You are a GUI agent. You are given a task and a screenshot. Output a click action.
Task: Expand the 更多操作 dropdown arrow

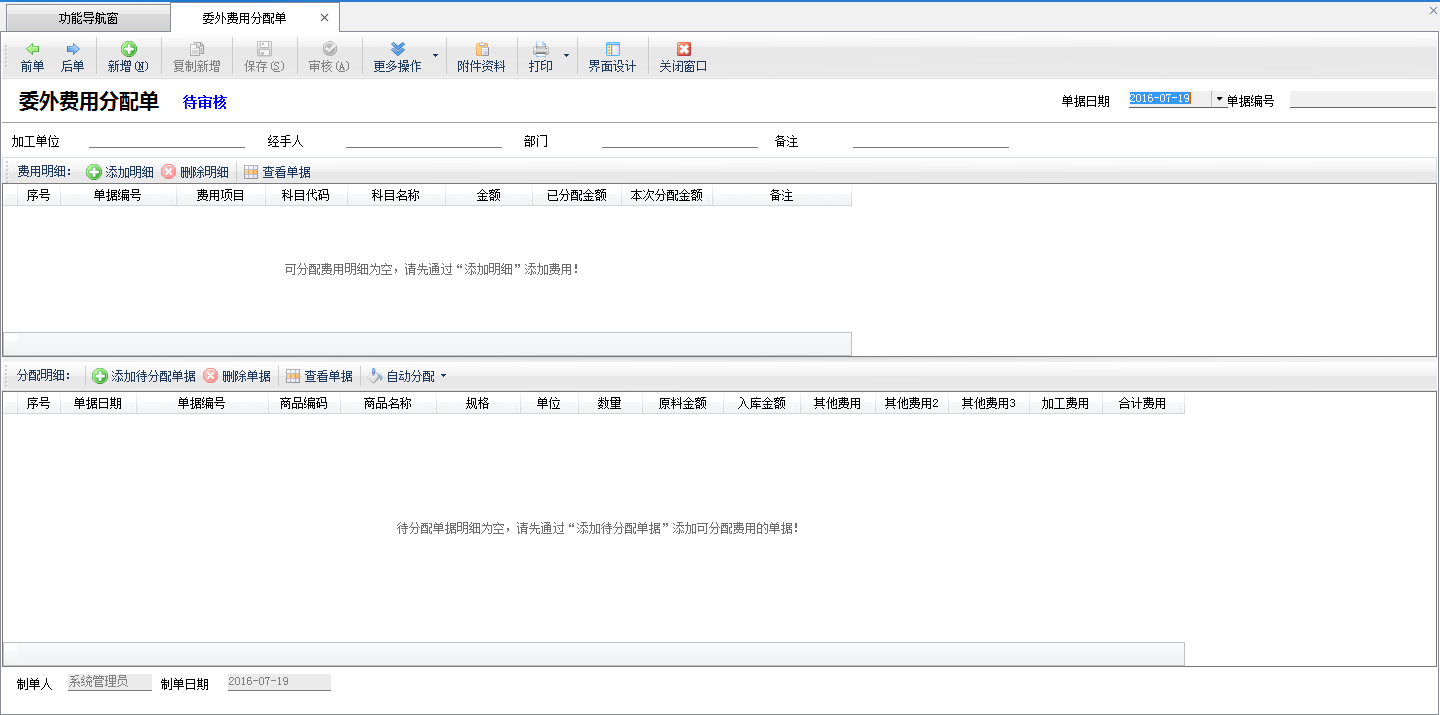coord(434,55)
